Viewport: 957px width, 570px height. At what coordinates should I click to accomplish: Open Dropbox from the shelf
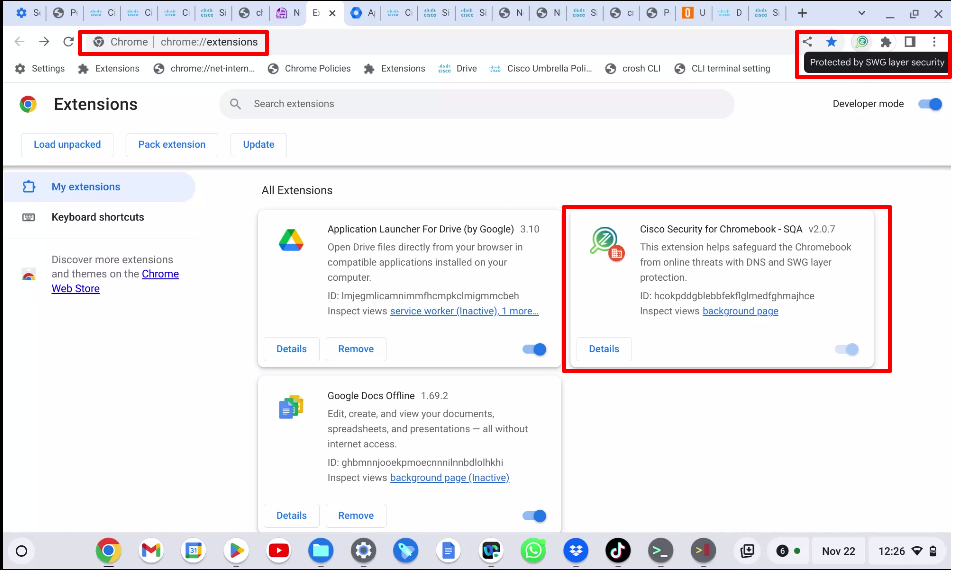click(576, 551)
